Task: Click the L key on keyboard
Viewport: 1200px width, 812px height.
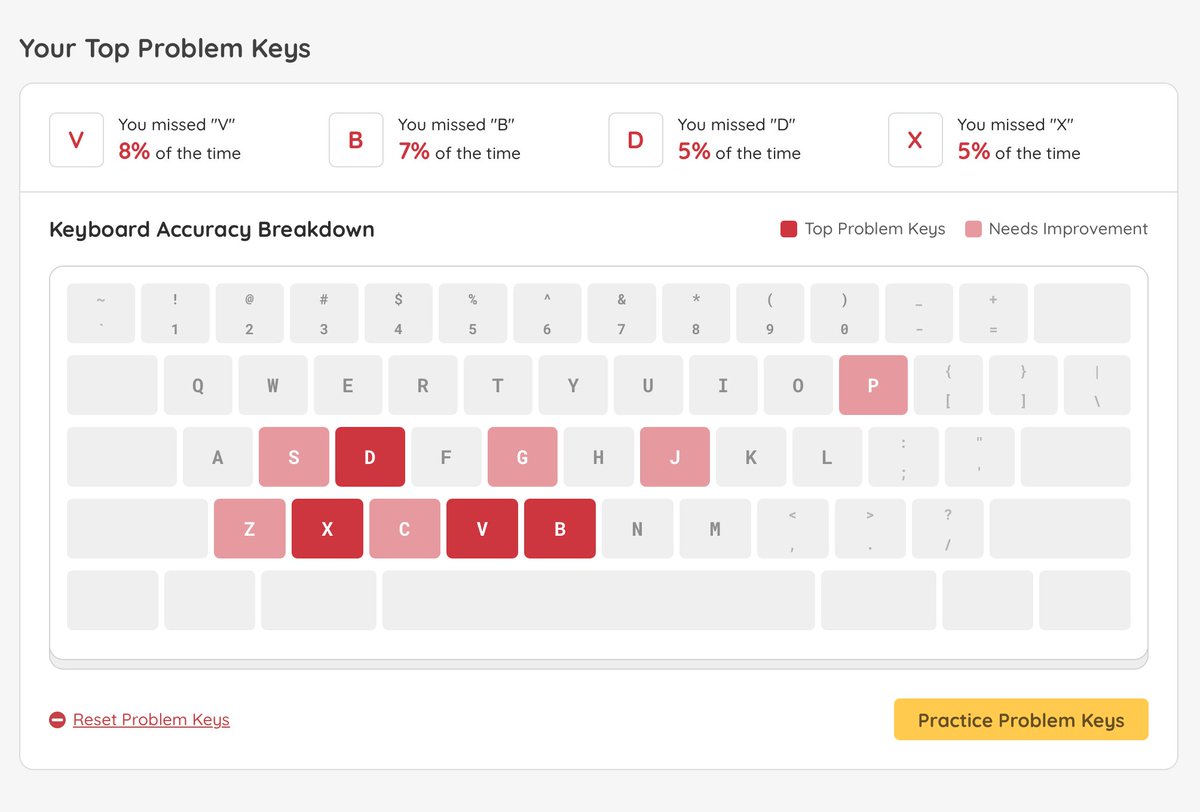Action: (827, 457)
